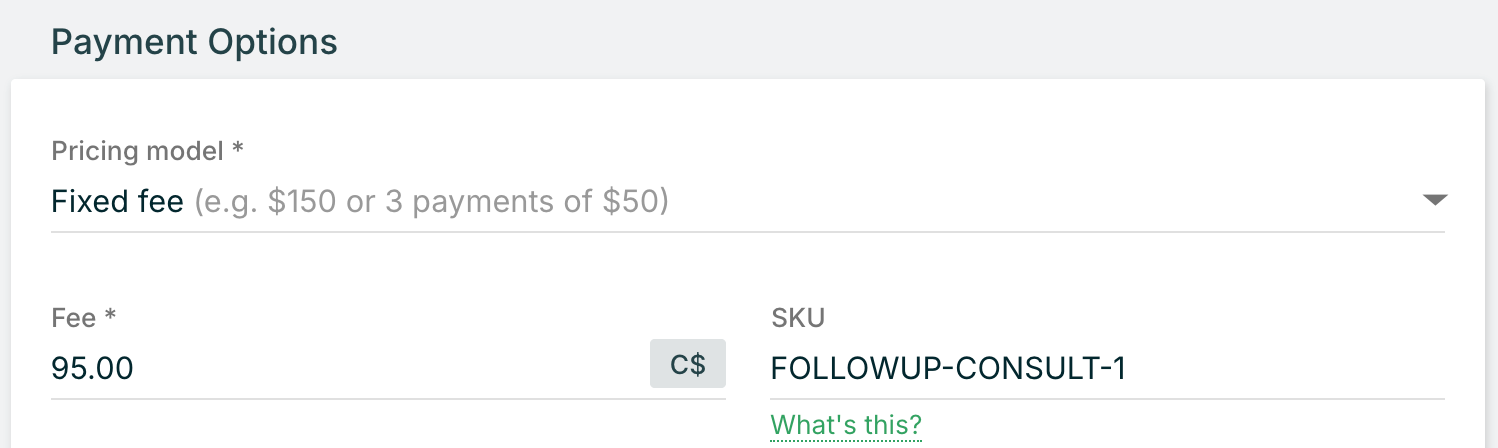Image resolution: width=1498 pixels, height=448 pixels.
Task: Click empty area in Fee field before C$
Action: click(450, 369)
